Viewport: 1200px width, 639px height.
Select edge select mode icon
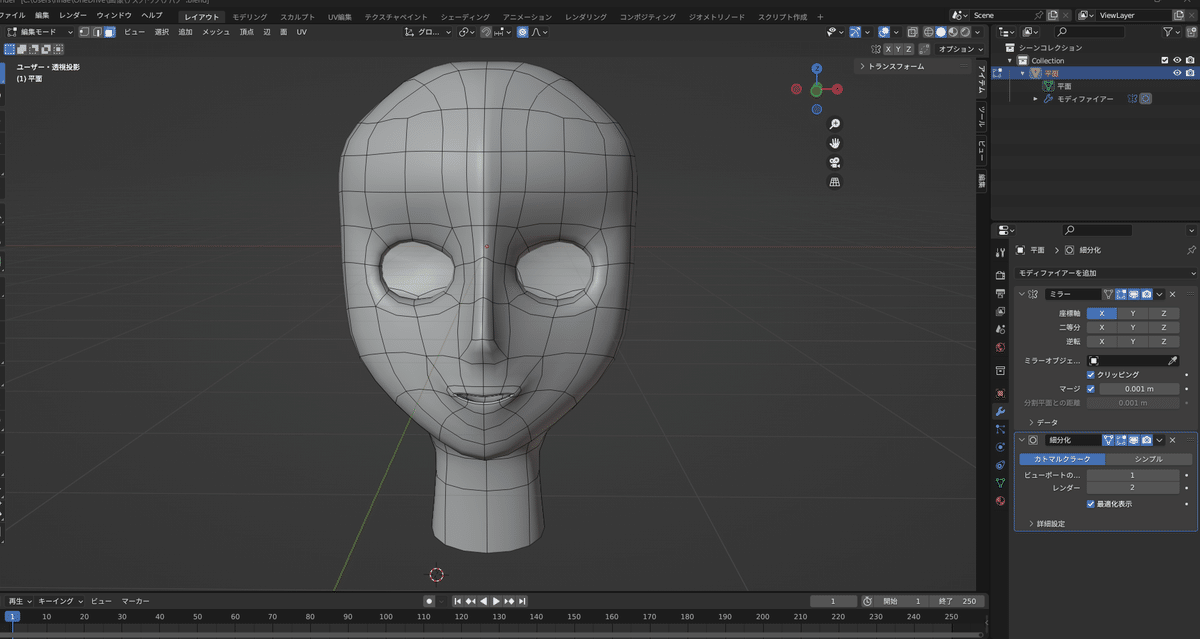click(x=96, y=32)
